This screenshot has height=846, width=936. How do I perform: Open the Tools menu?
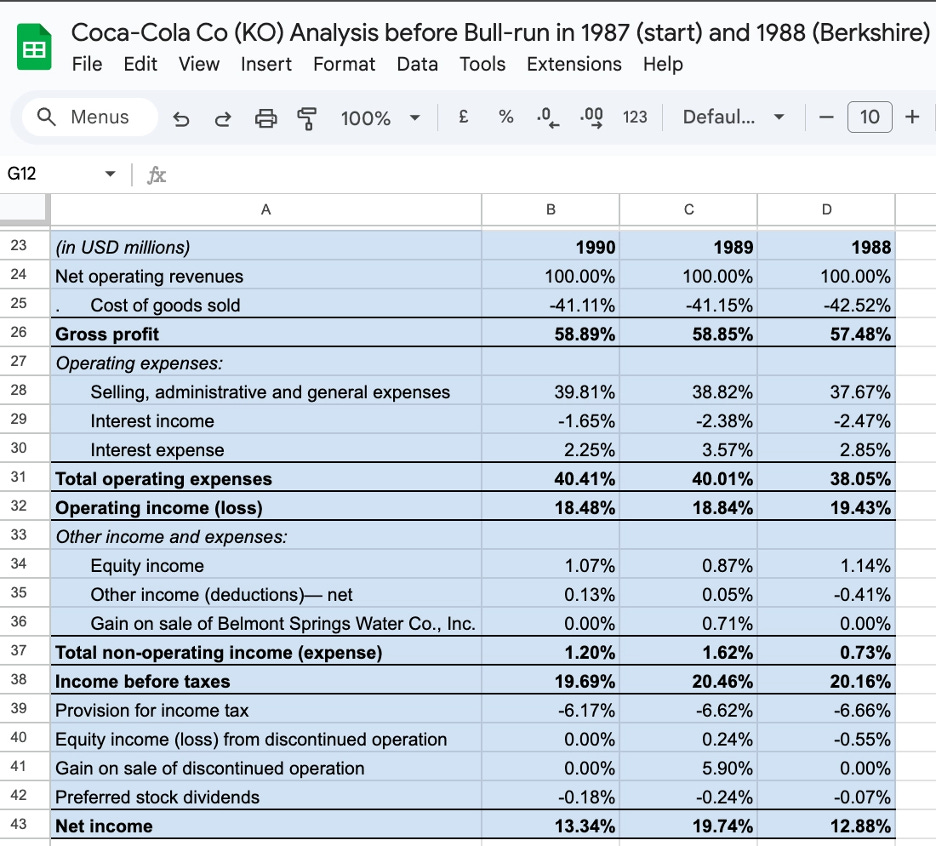[x=482, y=64]
